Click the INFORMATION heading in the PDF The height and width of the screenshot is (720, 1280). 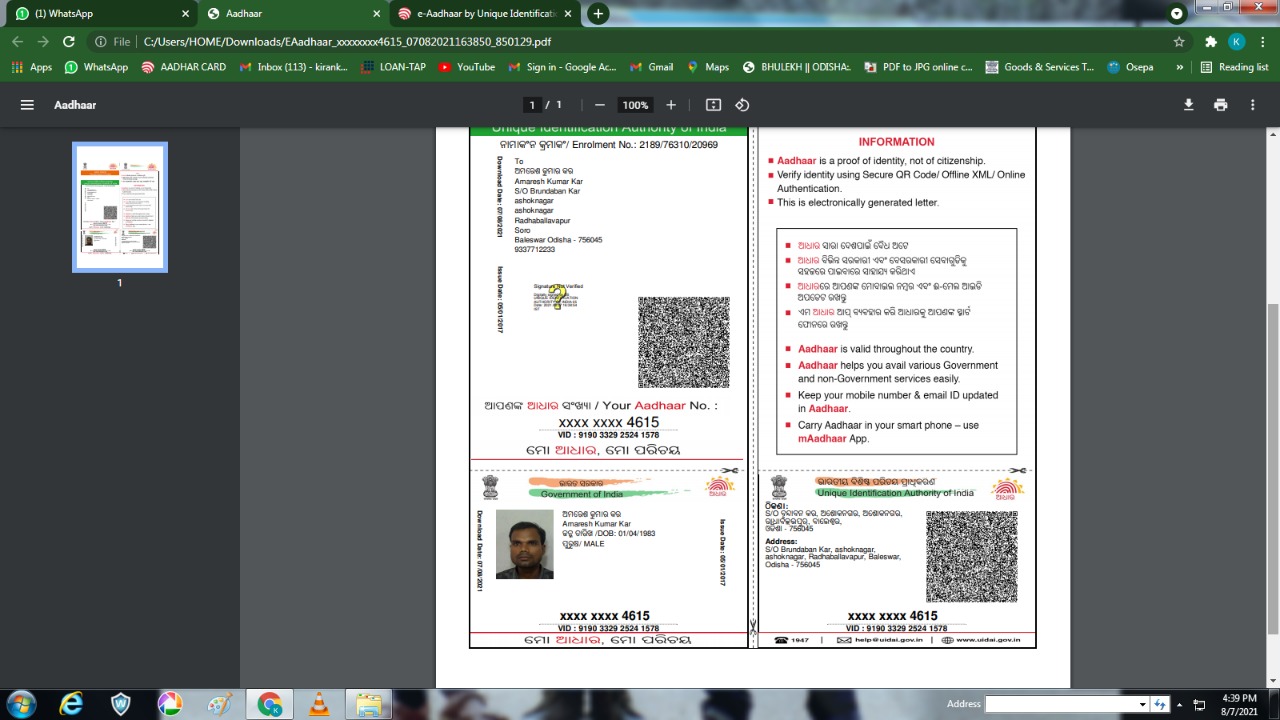[896, 142]
